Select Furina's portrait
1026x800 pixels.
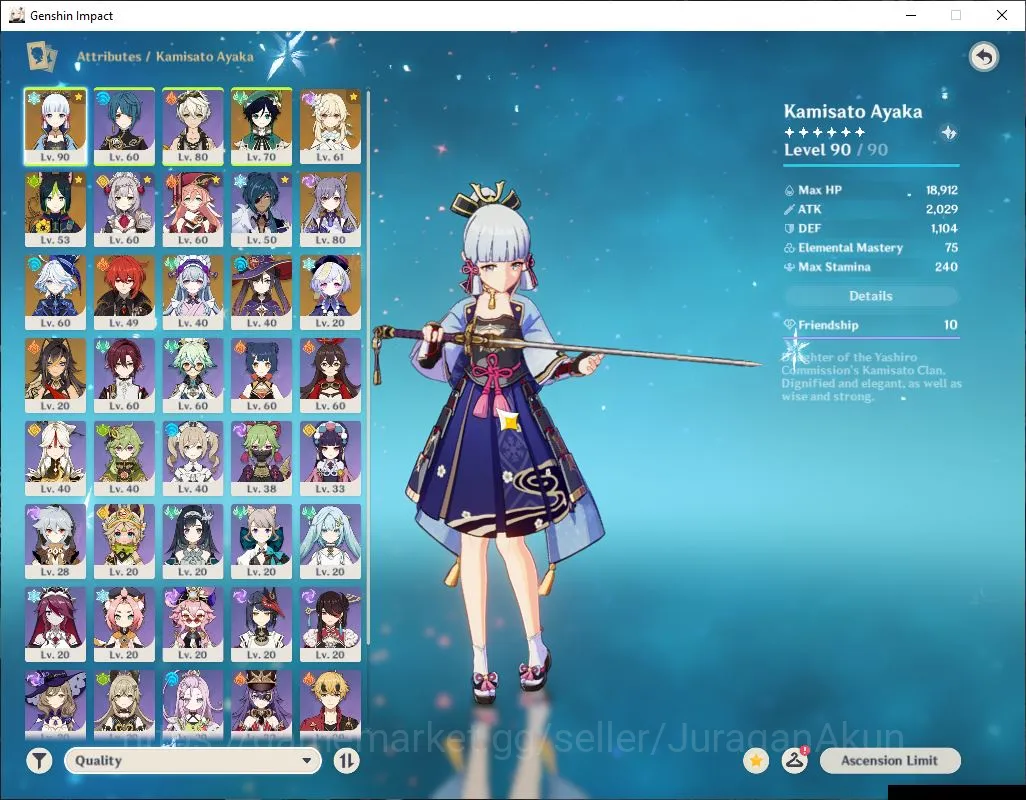[x=56, y=292]
